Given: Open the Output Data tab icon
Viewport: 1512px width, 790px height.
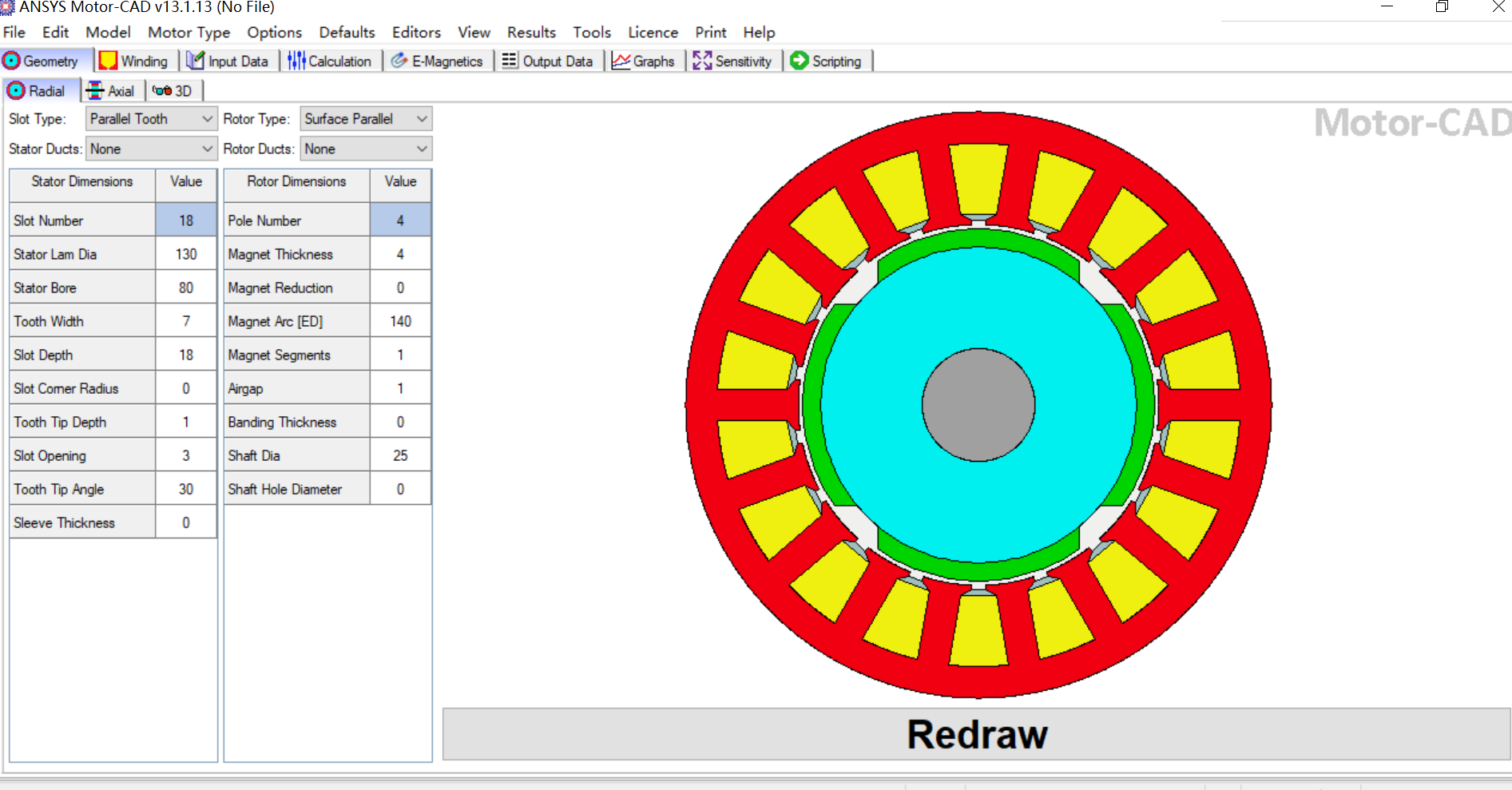Looking at the screenshot, I should tap(510, 61).
